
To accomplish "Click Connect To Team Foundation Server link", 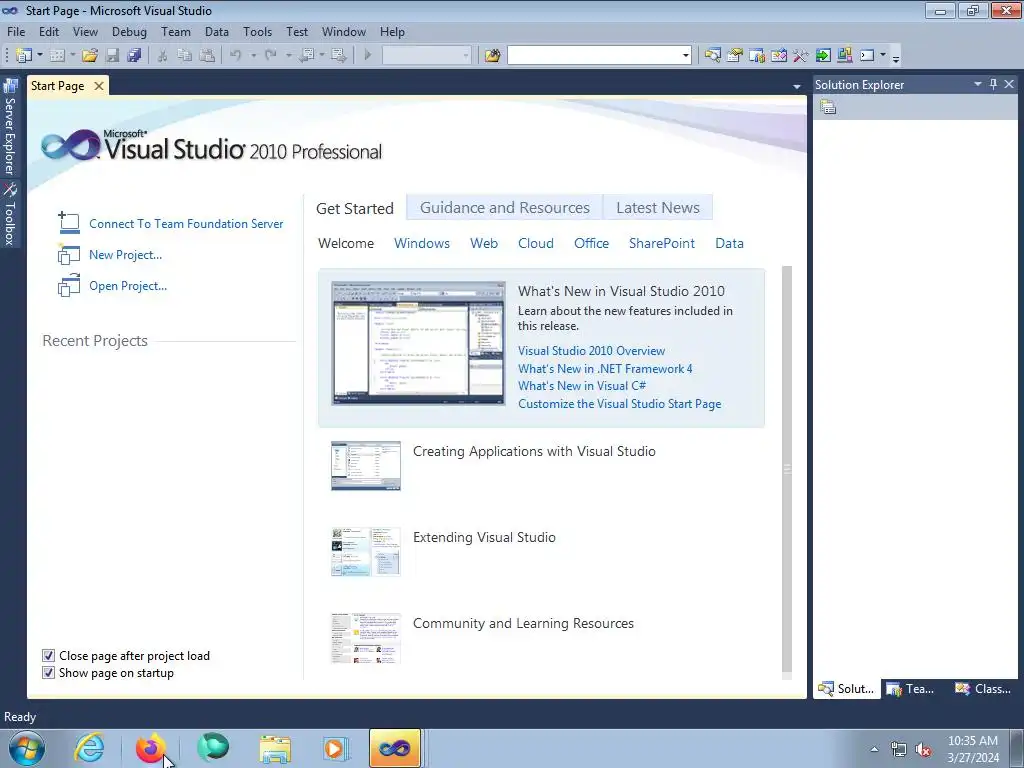I will [186, 223].
